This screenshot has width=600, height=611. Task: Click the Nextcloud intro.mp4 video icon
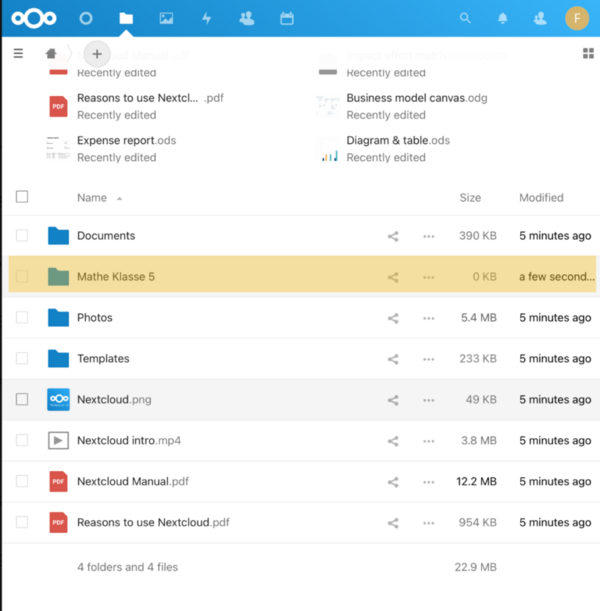click(x=58, y=440)
